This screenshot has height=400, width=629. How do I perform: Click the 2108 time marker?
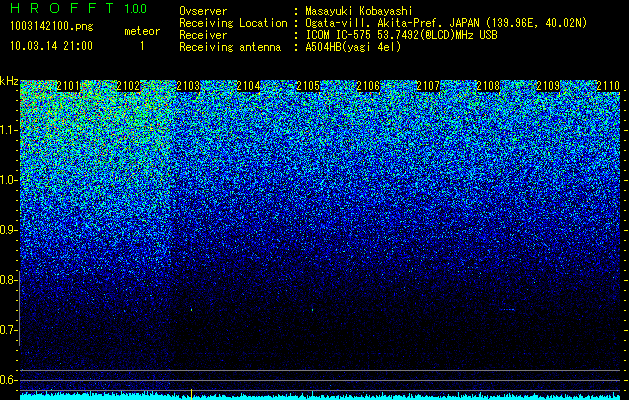(x=488, y=86)
